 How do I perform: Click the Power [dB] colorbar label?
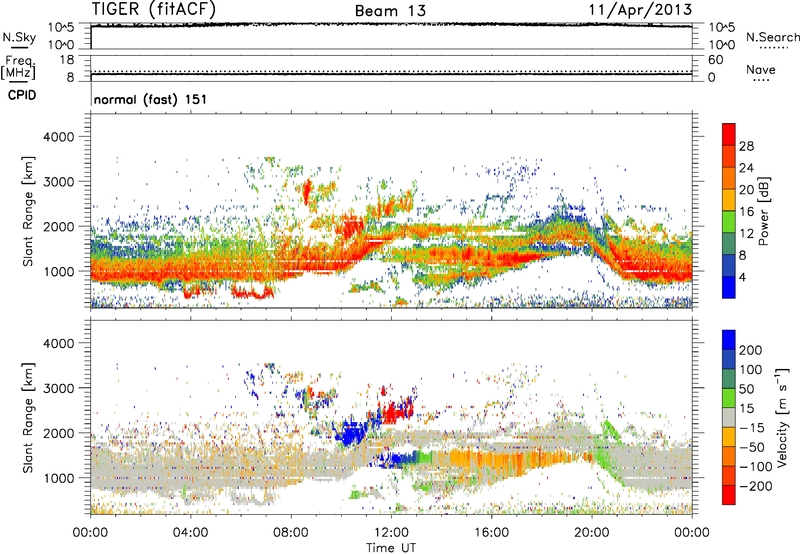[763, 211]
